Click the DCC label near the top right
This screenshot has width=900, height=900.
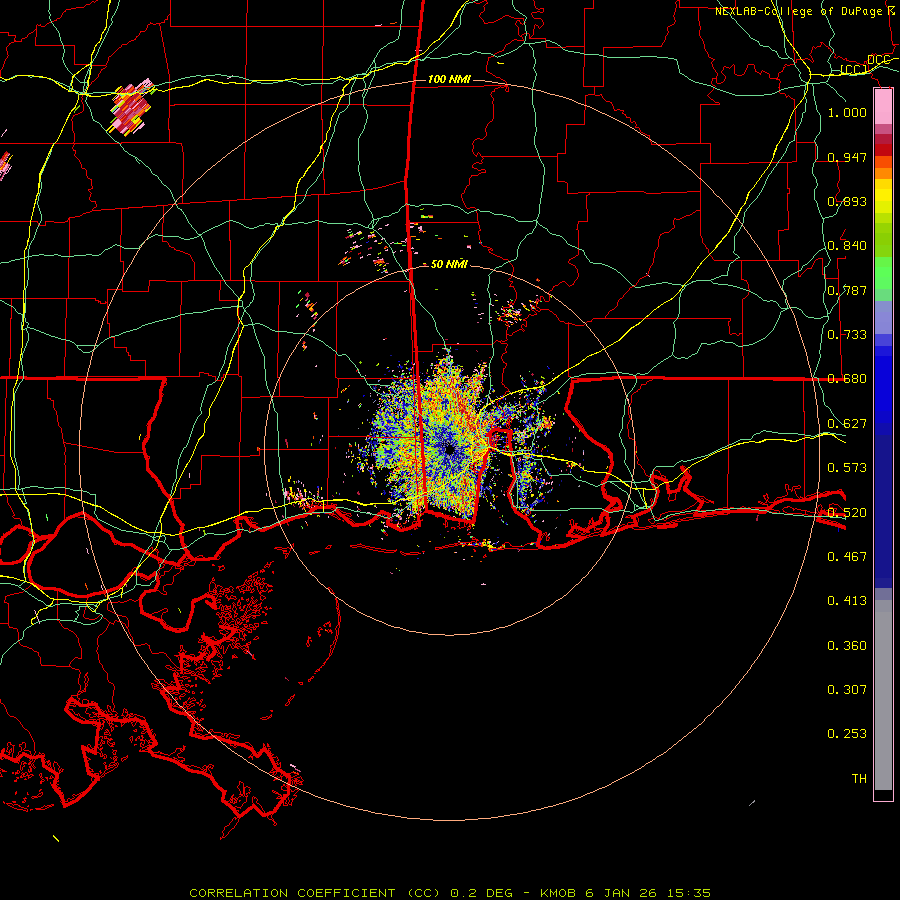tap(878, 60)
